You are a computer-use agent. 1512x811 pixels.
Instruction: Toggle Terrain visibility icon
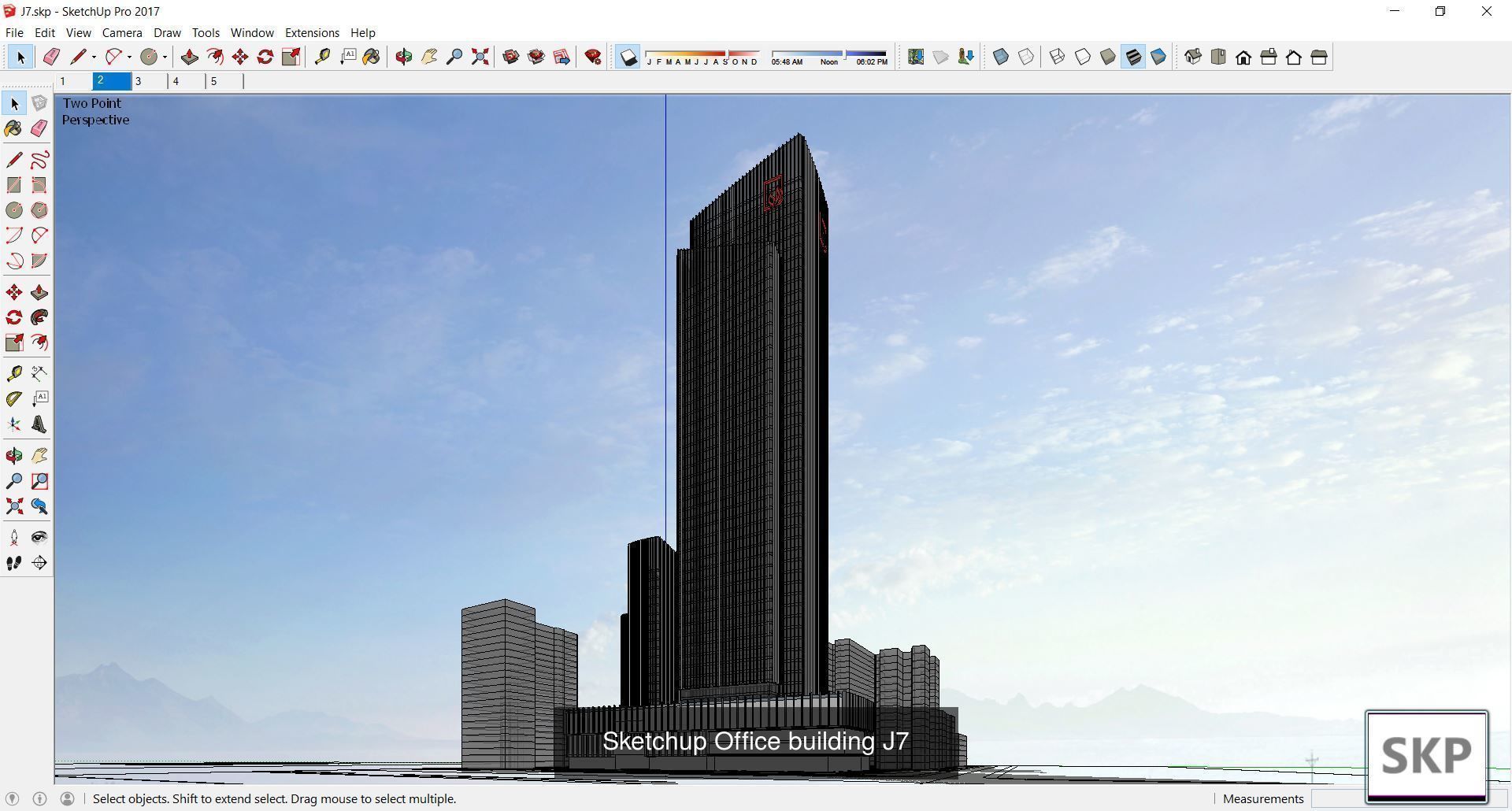click(x=941, y=57)
